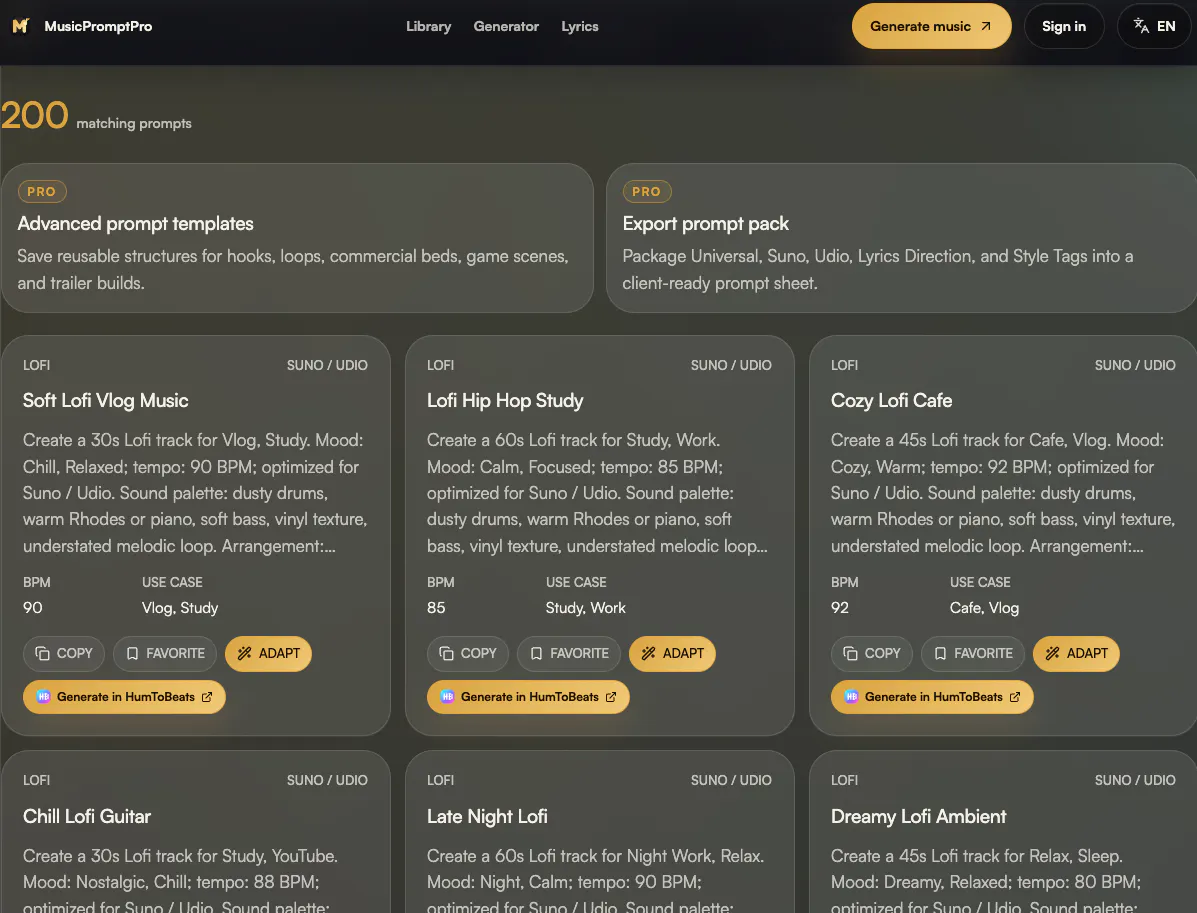Click Generate in HumToBeats text under Cozy Lofi Cafe
Viewport: 1197px width, 913px height.
point(934,697)
